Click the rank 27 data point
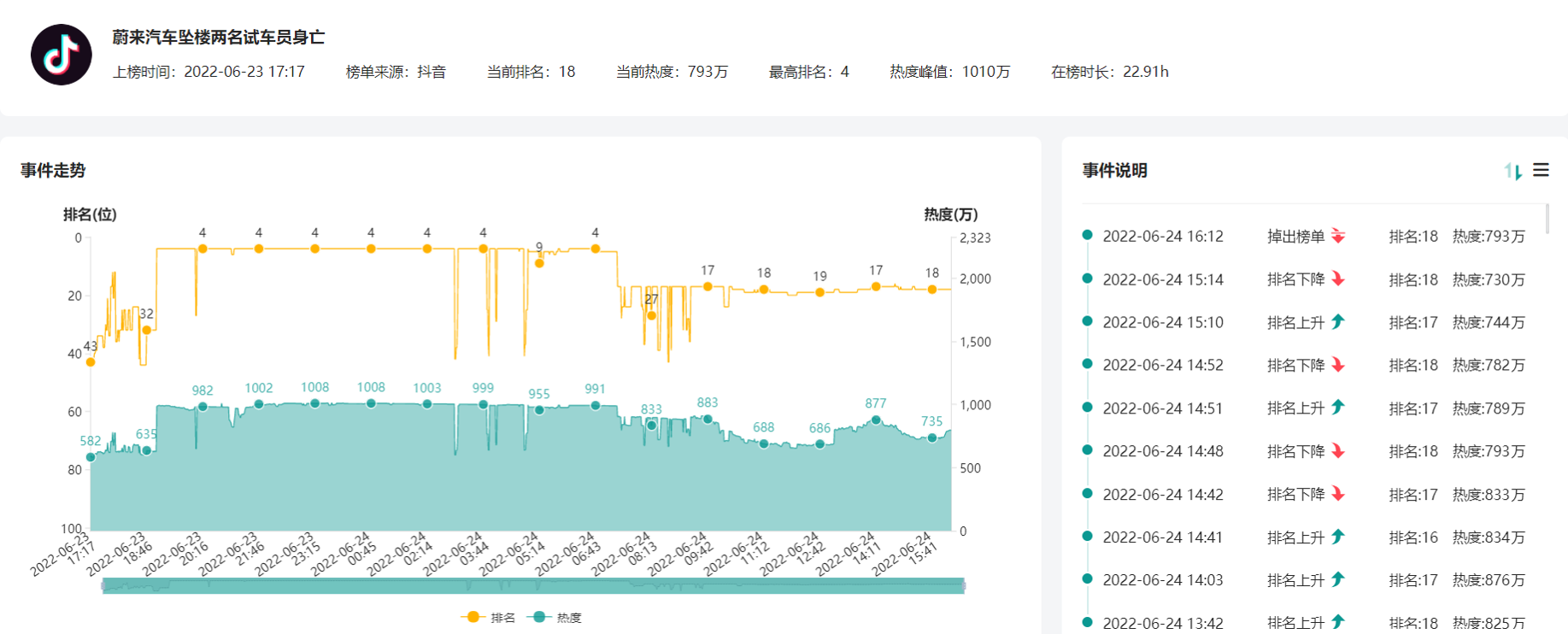This screenshot has height=634, width=1568. point(651,315)
